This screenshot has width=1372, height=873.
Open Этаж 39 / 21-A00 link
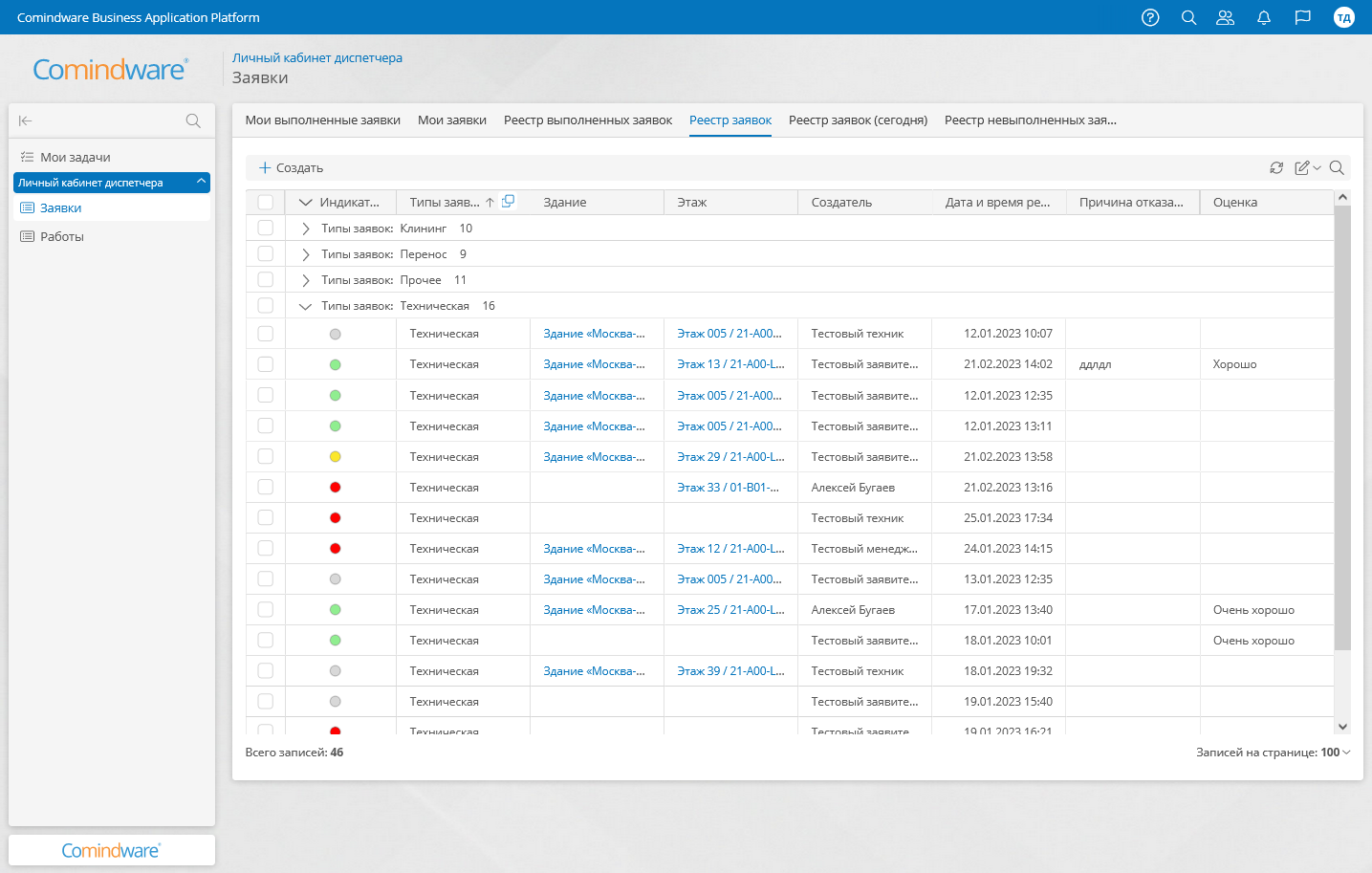(730, 670)
